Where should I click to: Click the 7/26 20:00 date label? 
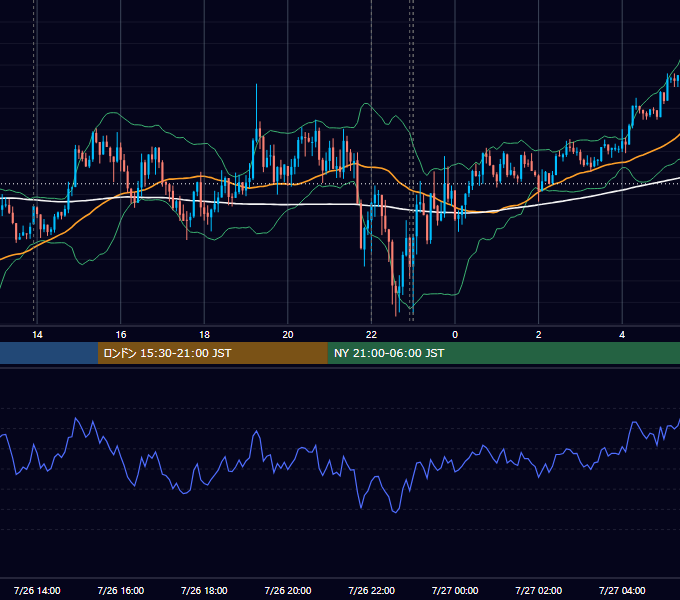(288, 590)
